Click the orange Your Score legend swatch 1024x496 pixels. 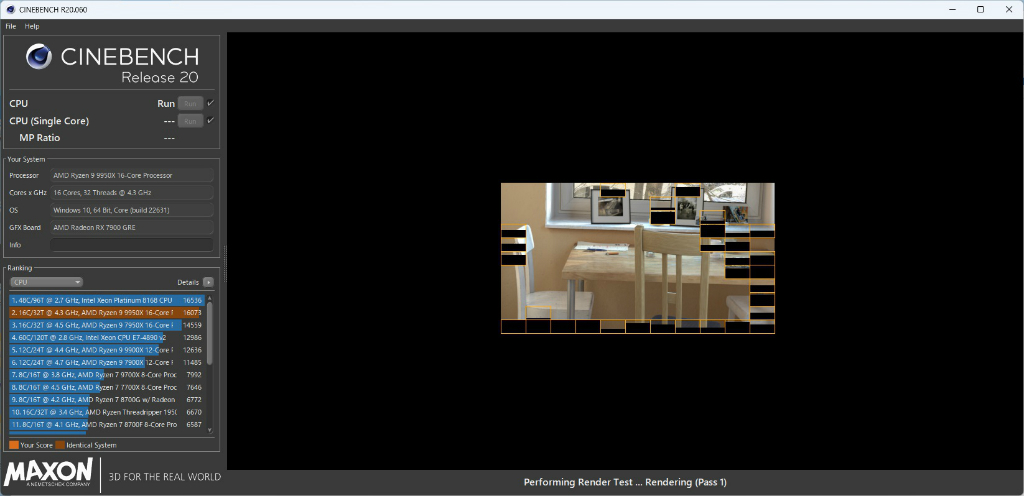pos(14,445)
